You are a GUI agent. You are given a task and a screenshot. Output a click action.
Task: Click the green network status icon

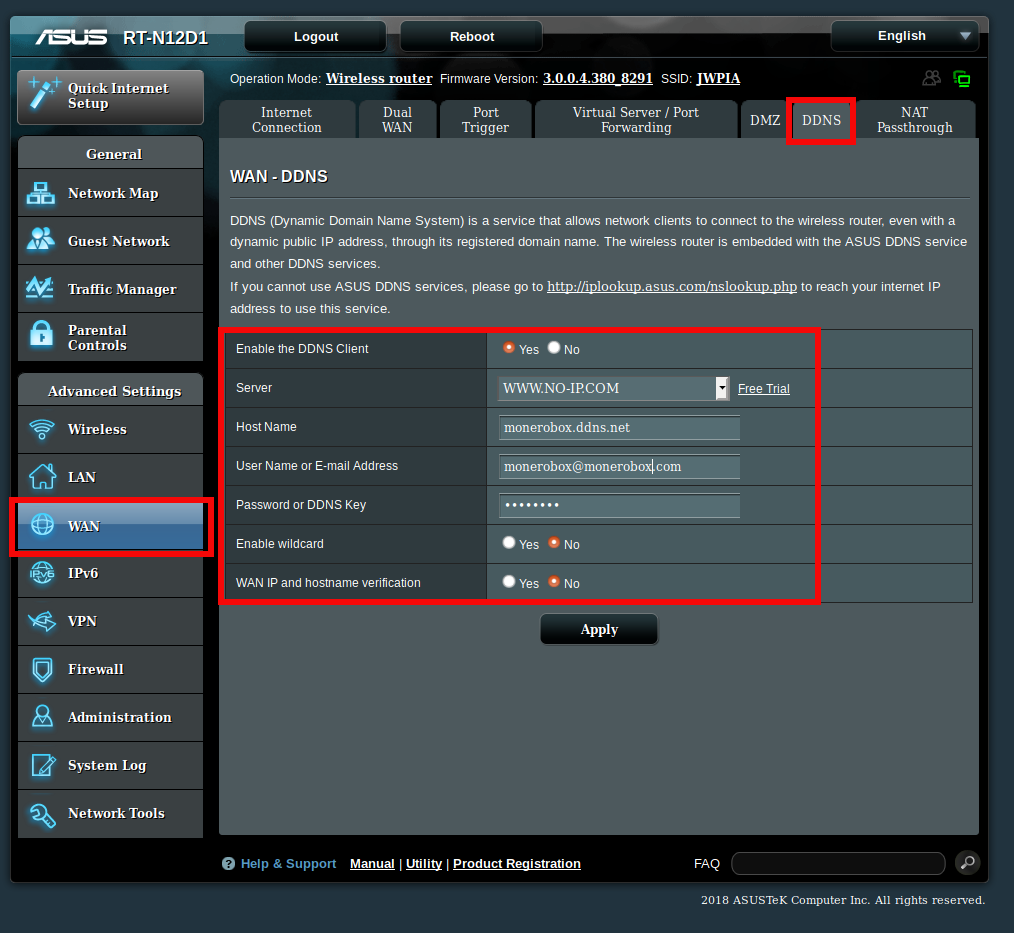[x=962, y=79]
